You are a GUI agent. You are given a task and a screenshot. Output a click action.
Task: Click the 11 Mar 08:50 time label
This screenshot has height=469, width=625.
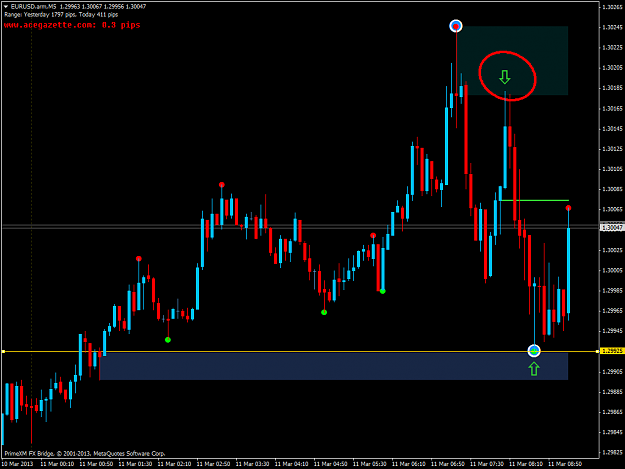[565, 464]
